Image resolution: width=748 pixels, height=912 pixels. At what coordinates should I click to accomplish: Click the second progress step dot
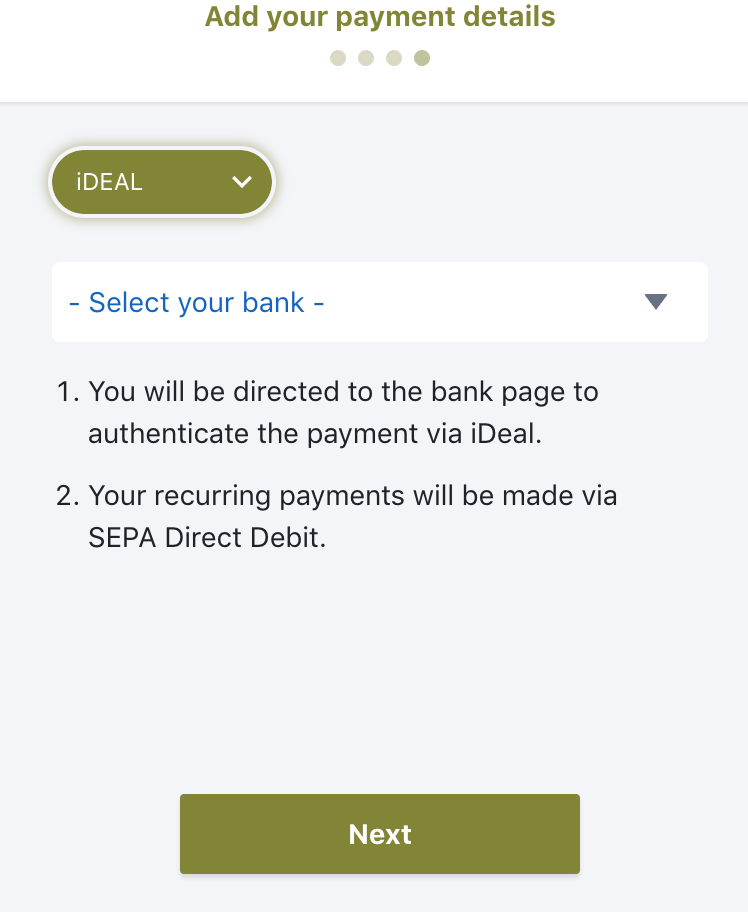pyautogui.click(x=366, y=58)
